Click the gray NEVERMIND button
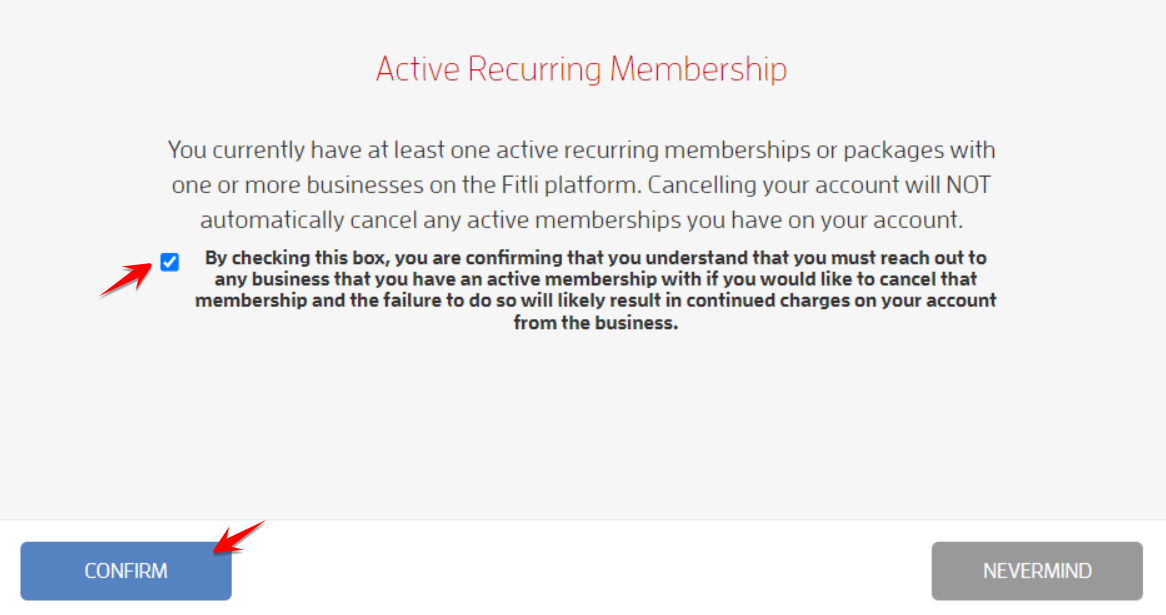 coord(1037,570)
